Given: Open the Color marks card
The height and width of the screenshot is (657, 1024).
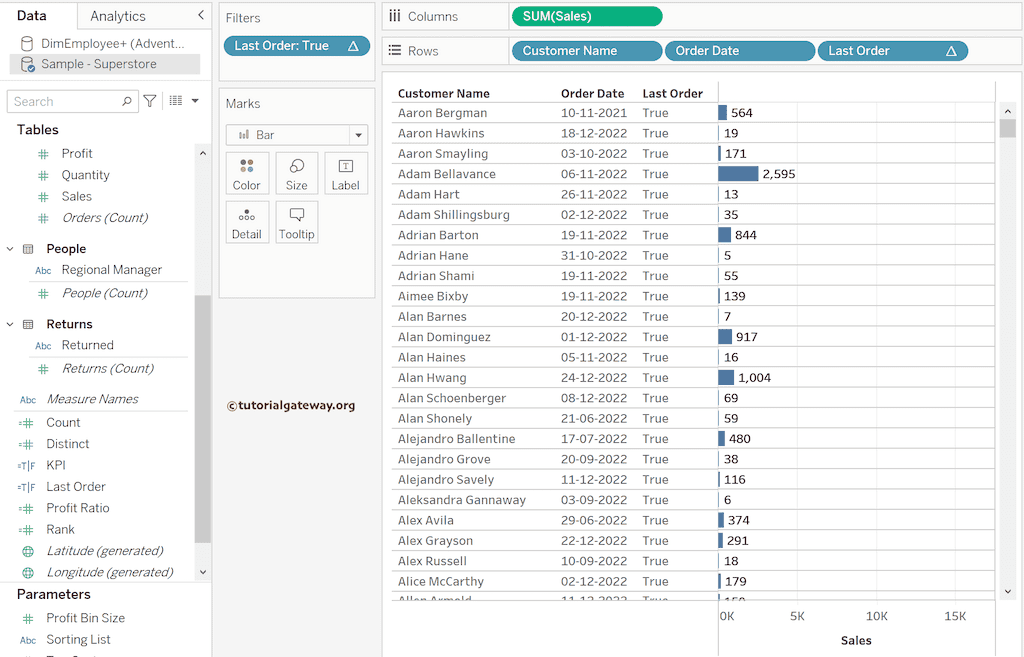Looking at the screenshot, I should pyautogui.click(x=246, y=174).
